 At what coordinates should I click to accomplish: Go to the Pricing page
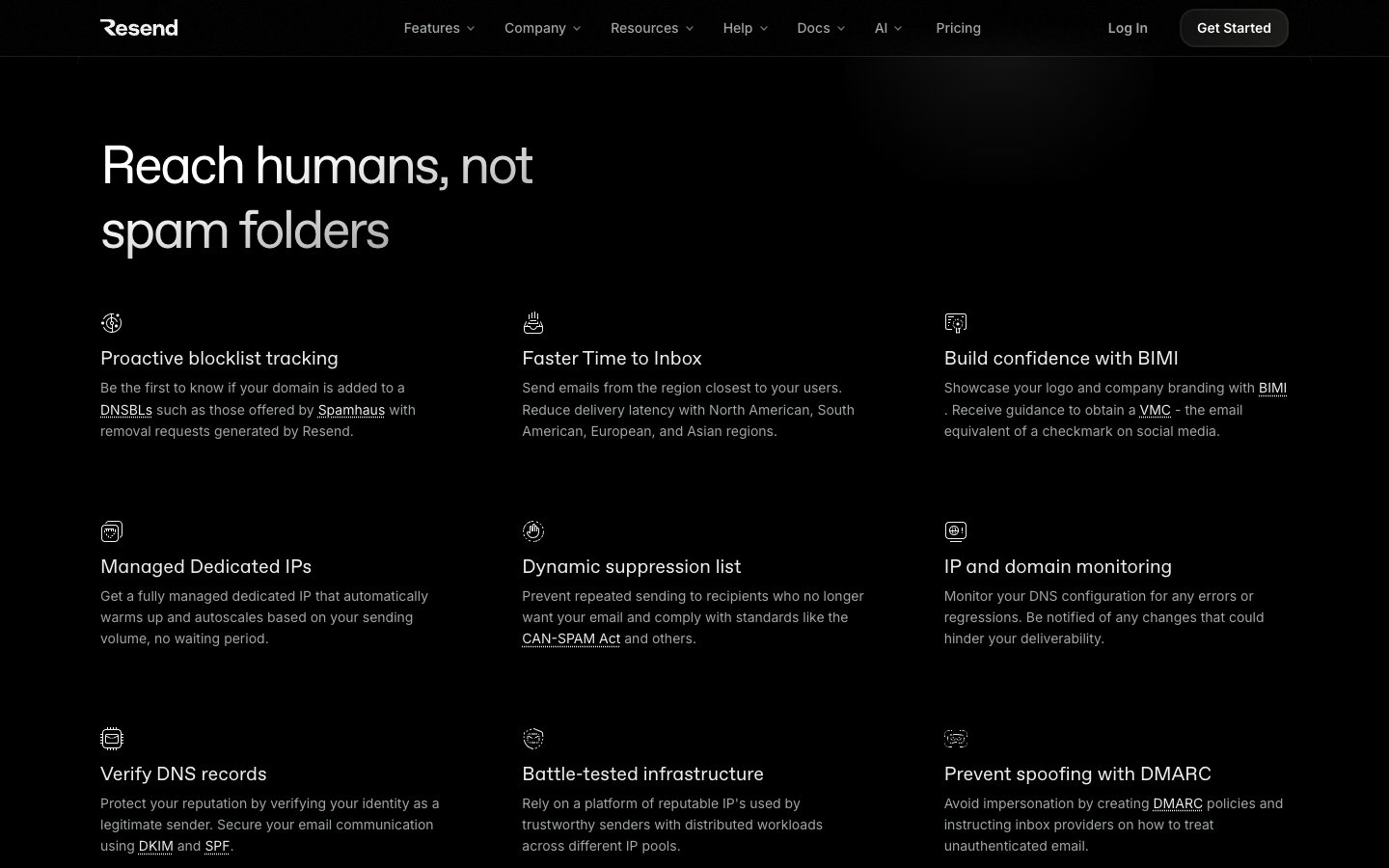[958, 28]
